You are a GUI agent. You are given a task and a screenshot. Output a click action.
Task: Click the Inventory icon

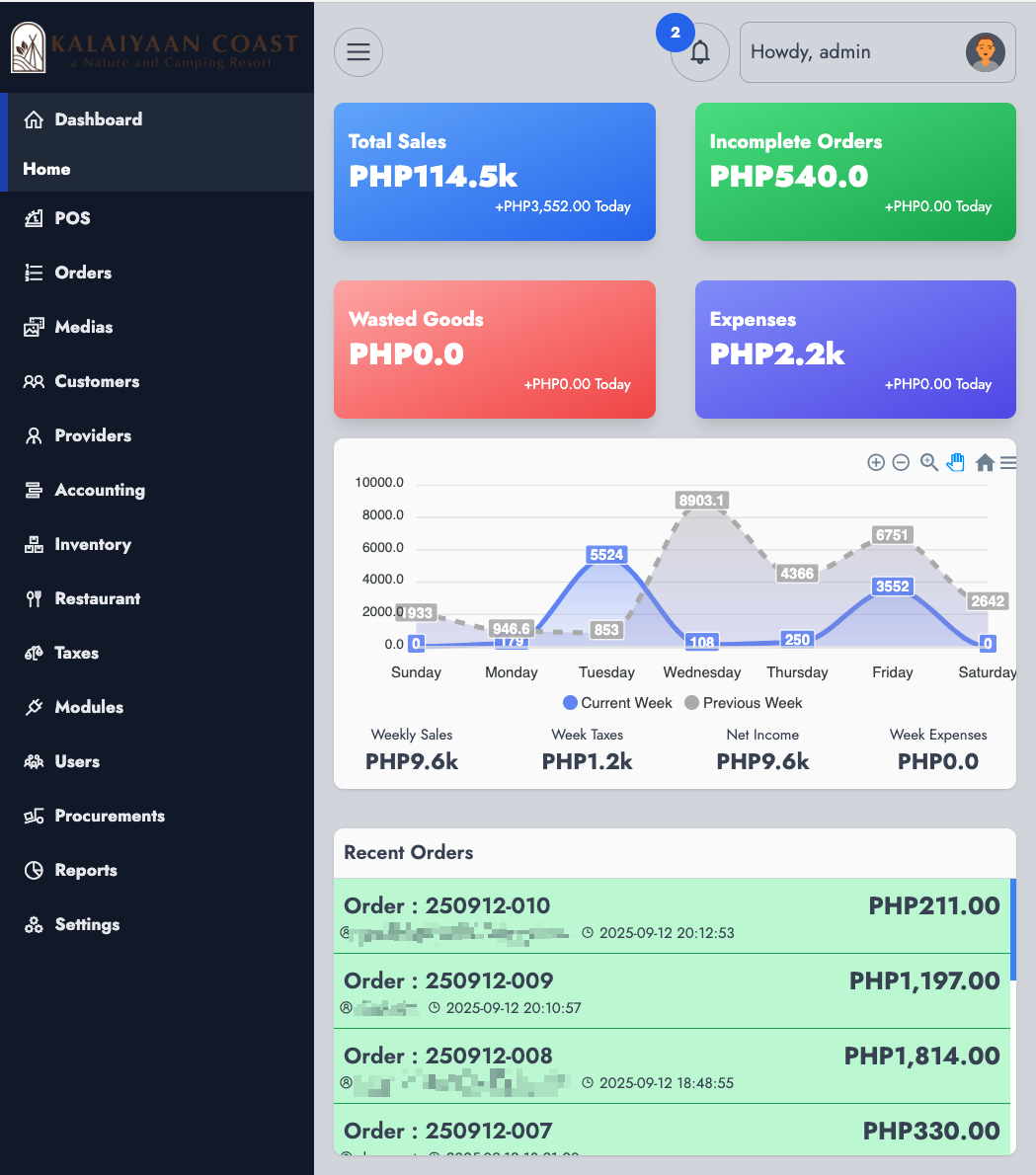(x=34, y=544)
